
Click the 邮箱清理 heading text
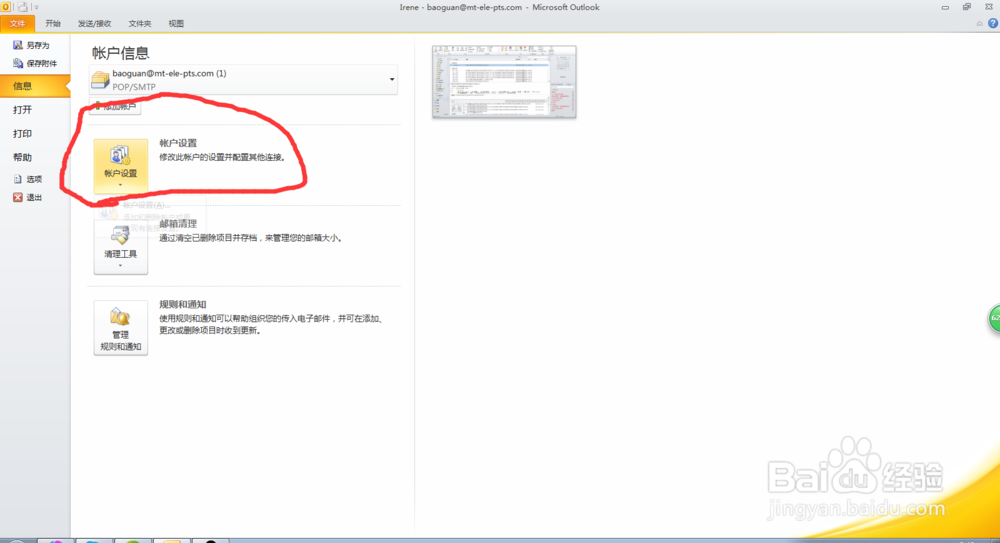pos(178,224)
